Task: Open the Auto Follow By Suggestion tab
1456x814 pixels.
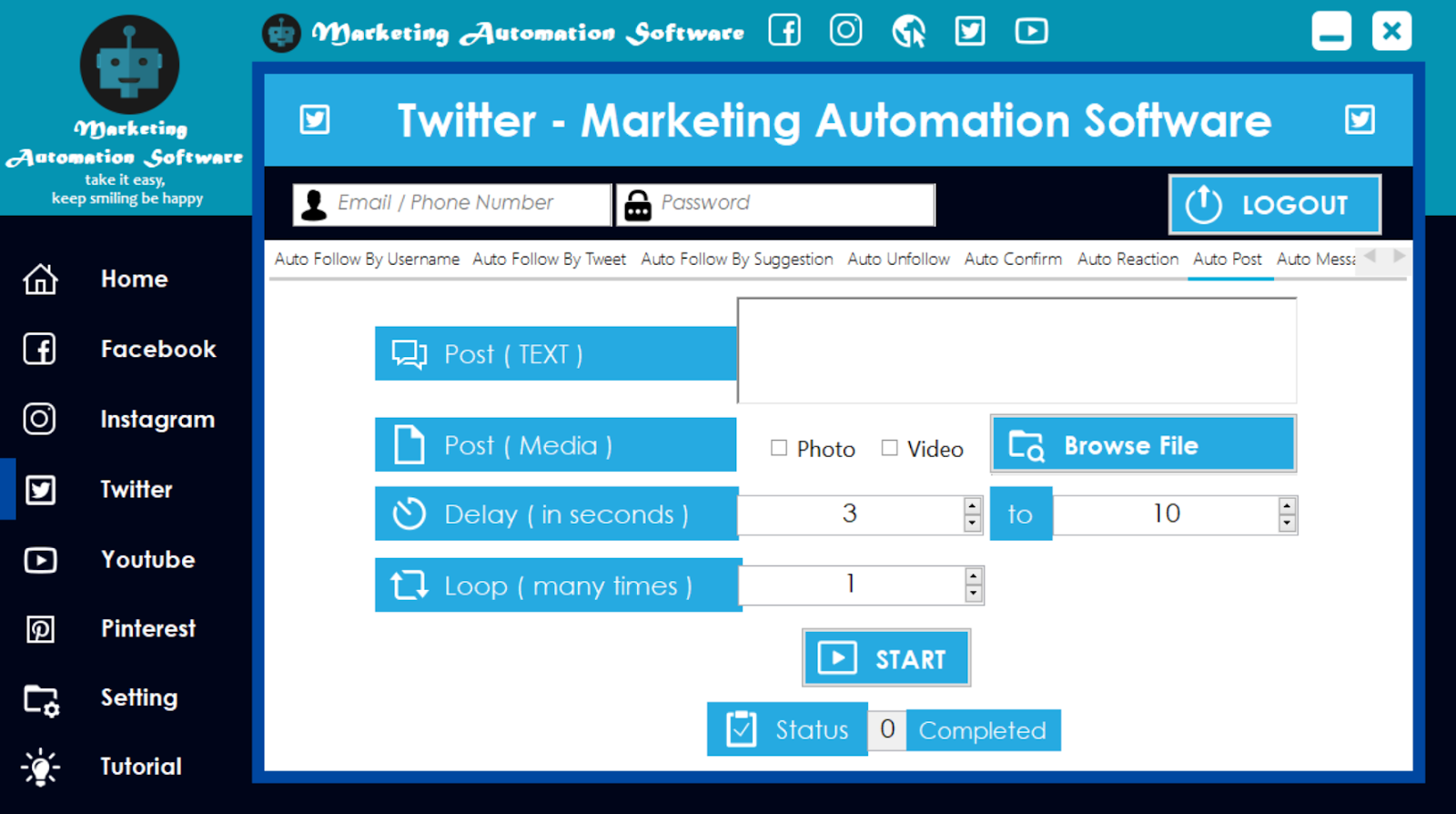Action: click(x=736, y=259)
